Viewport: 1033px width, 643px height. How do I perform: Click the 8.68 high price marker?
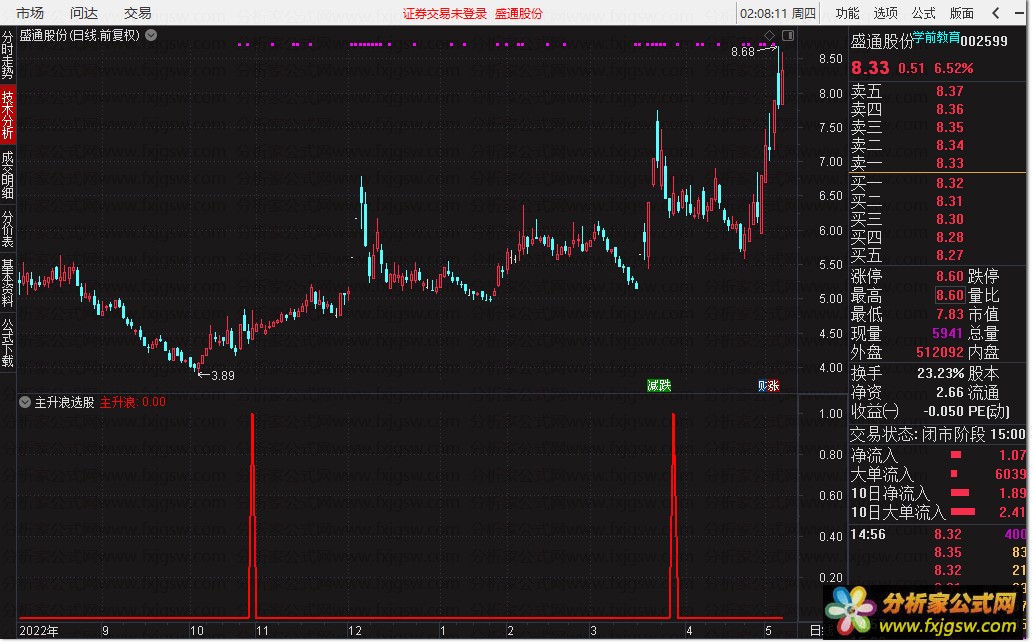pyautogui.click(x=742, y=51)
